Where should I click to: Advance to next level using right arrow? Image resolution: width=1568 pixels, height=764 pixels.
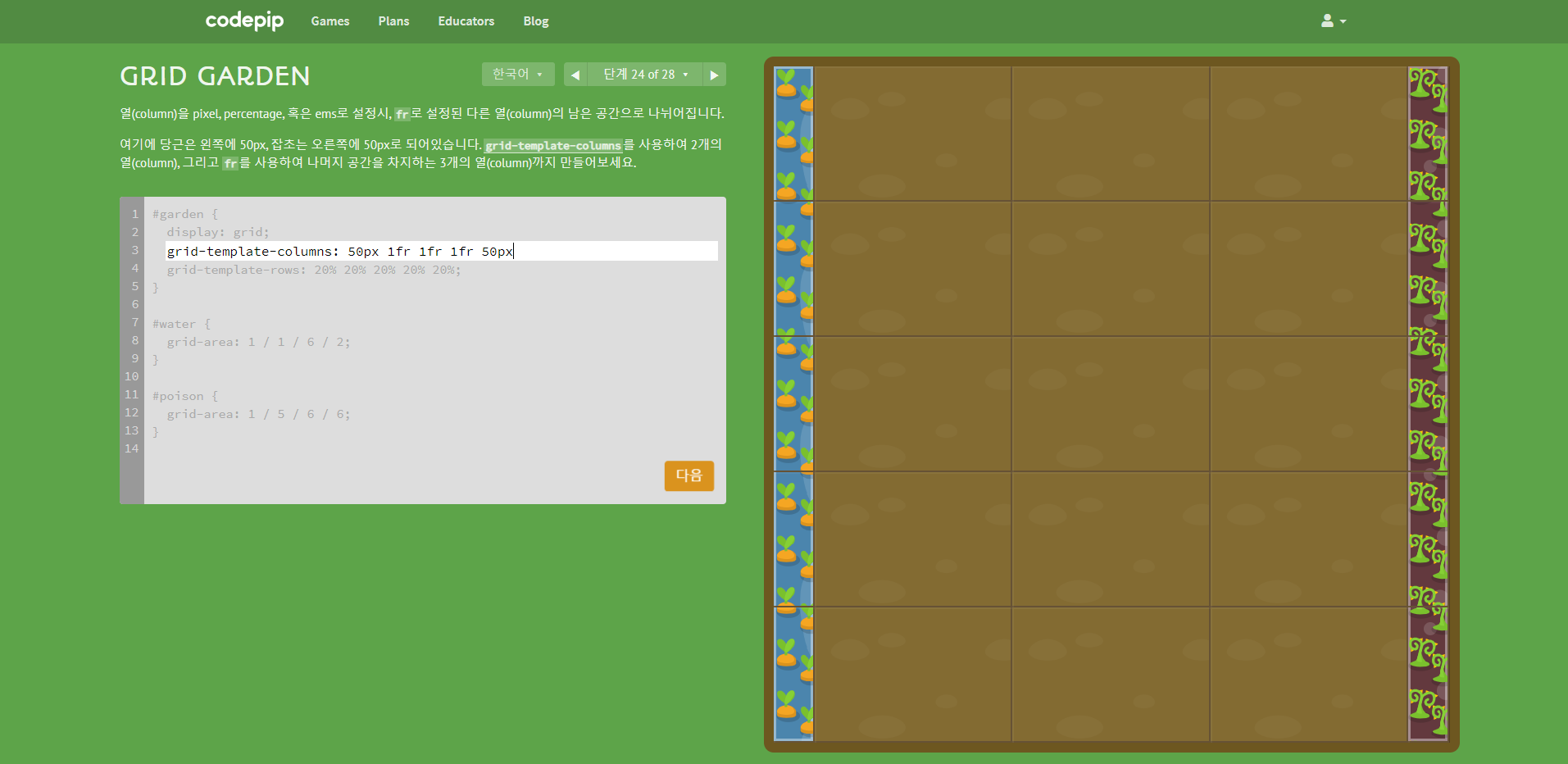point(714,74)
